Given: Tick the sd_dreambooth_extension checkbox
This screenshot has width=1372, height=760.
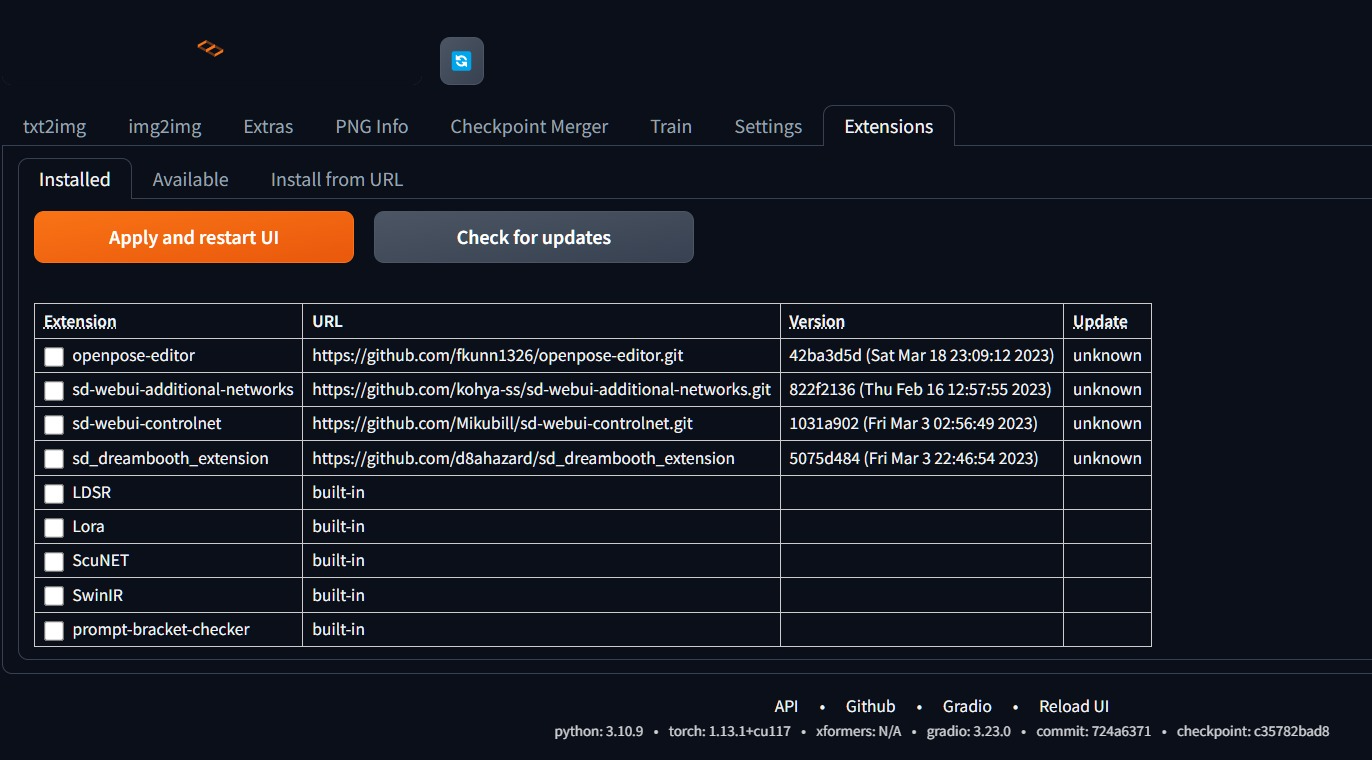Looking at the screenshot, I should [53, 459].
